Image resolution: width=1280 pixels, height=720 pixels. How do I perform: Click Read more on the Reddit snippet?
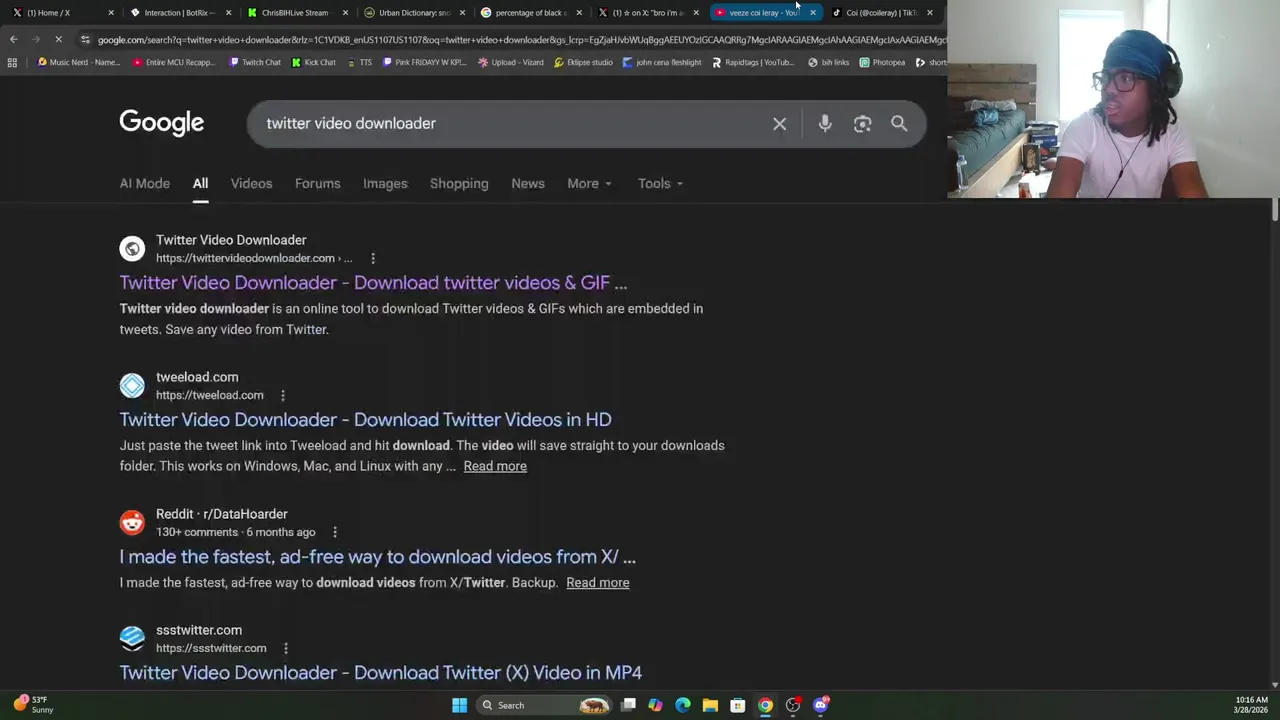597,583
